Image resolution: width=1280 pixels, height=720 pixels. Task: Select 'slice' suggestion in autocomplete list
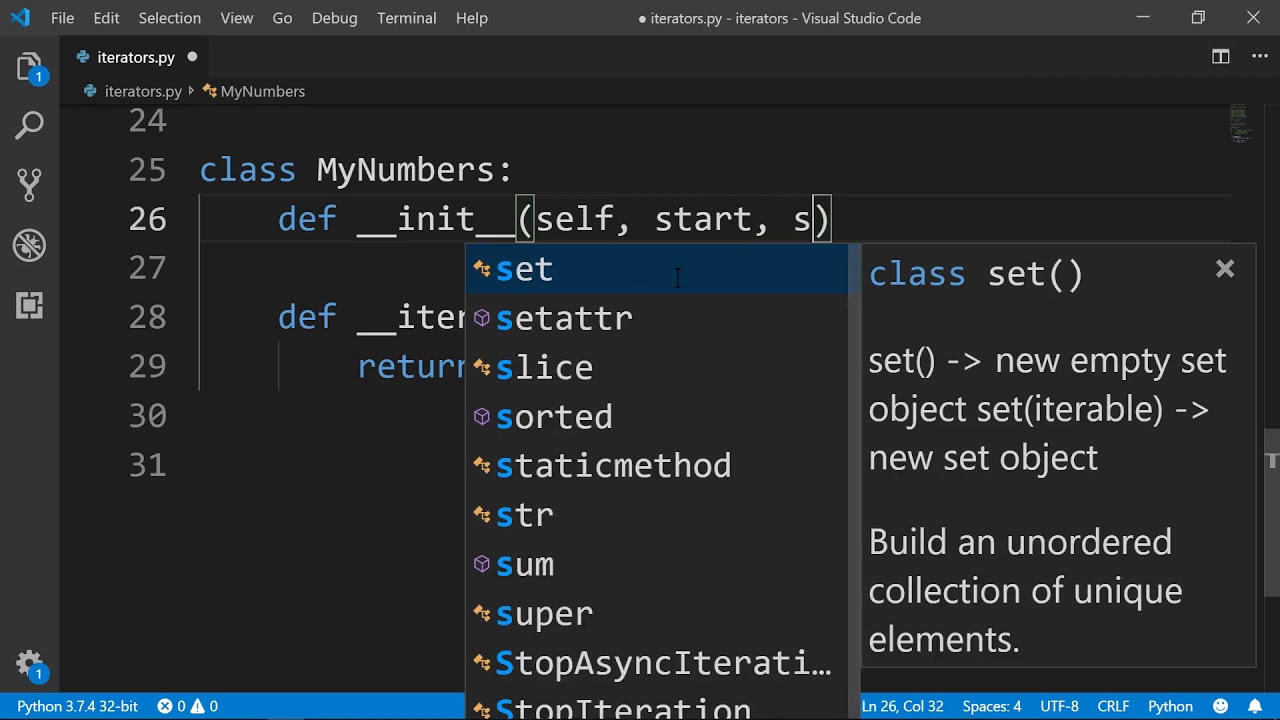[657, 367]
